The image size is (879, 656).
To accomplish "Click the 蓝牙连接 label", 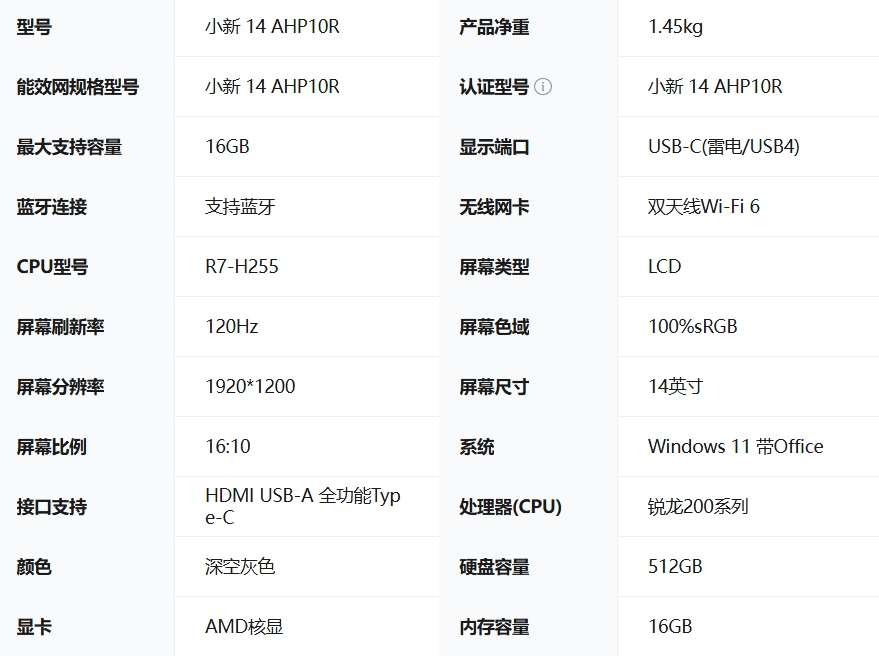I will click(52, 207).
